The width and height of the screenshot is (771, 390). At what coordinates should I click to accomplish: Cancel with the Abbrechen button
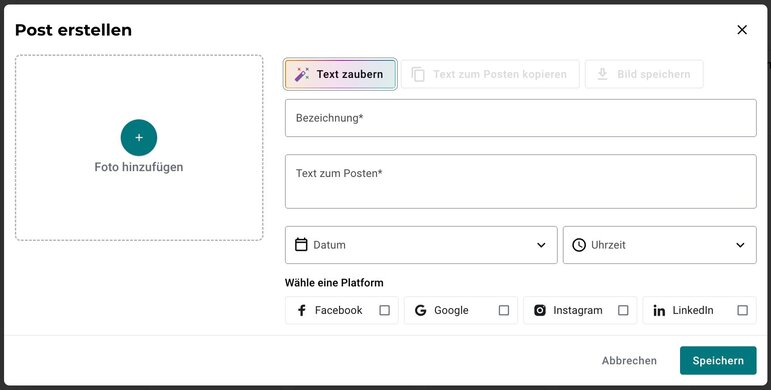(629, 360)
